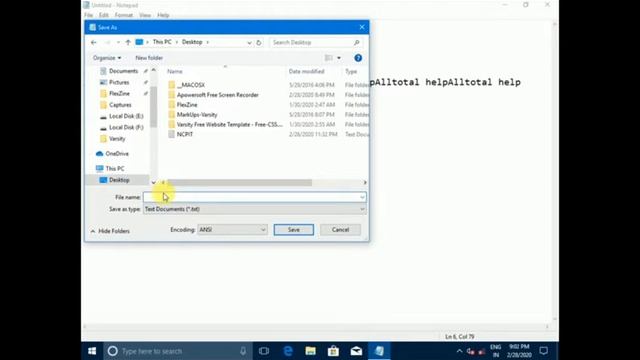Open Notepad's Format menu
The height and width of the screenshot is (360, 640).
124,15
